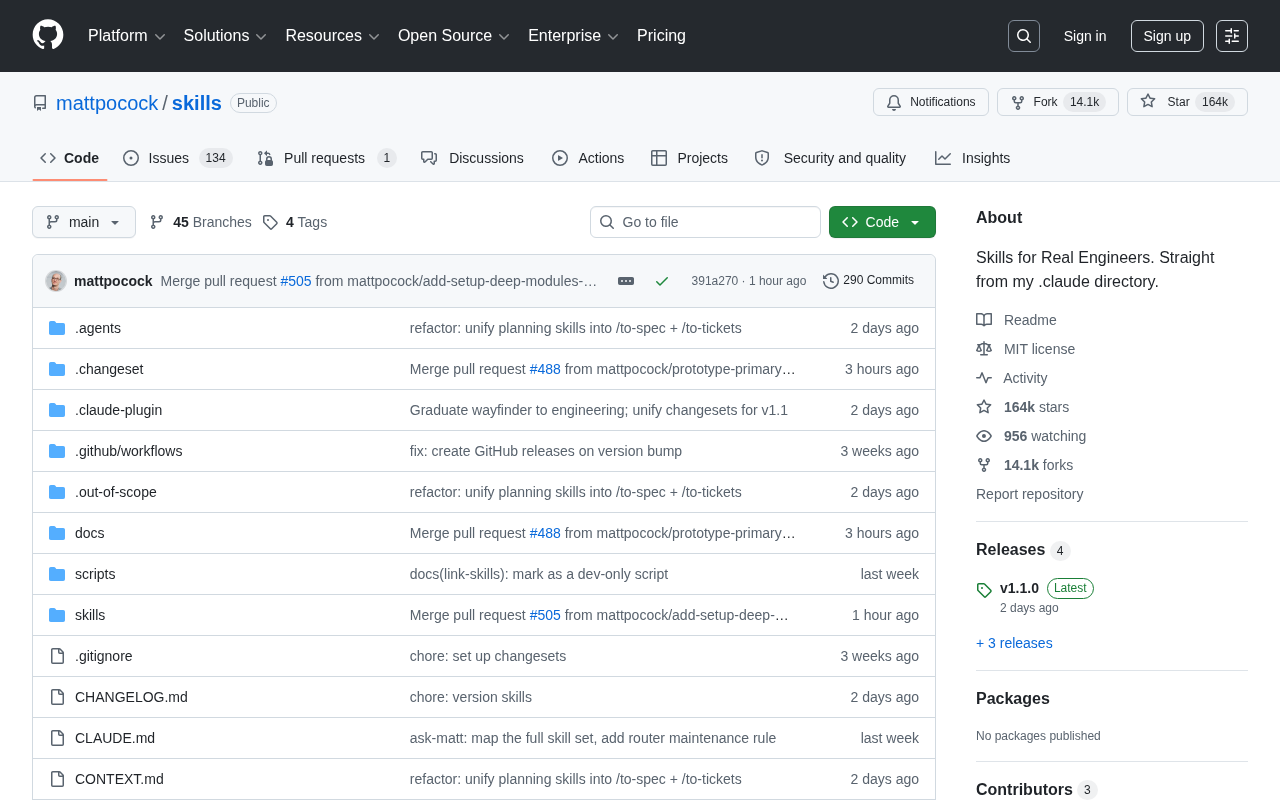Click mattpocock's avatar in the commit bar
The height and width of the screenshot is (800, 1280).
[56, 281]
